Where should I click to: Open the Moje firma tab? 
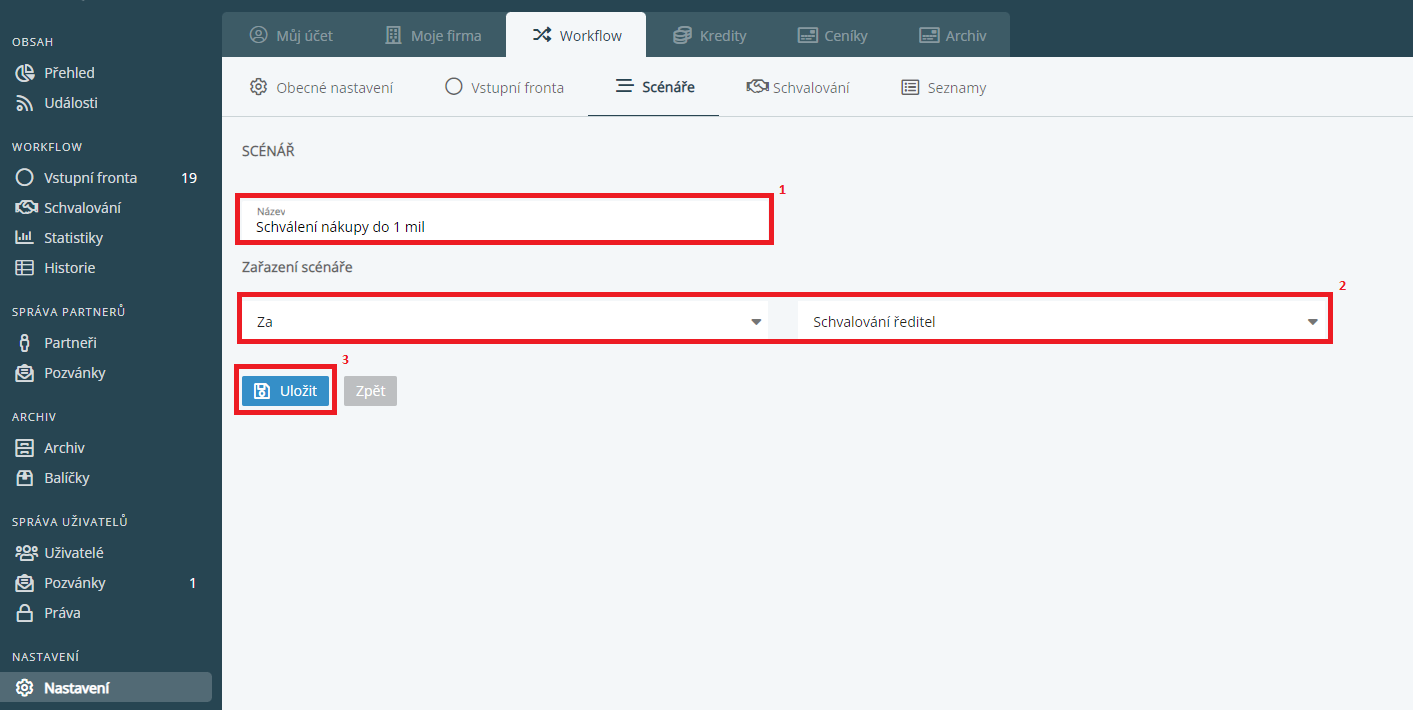click(x=434, y=36)
